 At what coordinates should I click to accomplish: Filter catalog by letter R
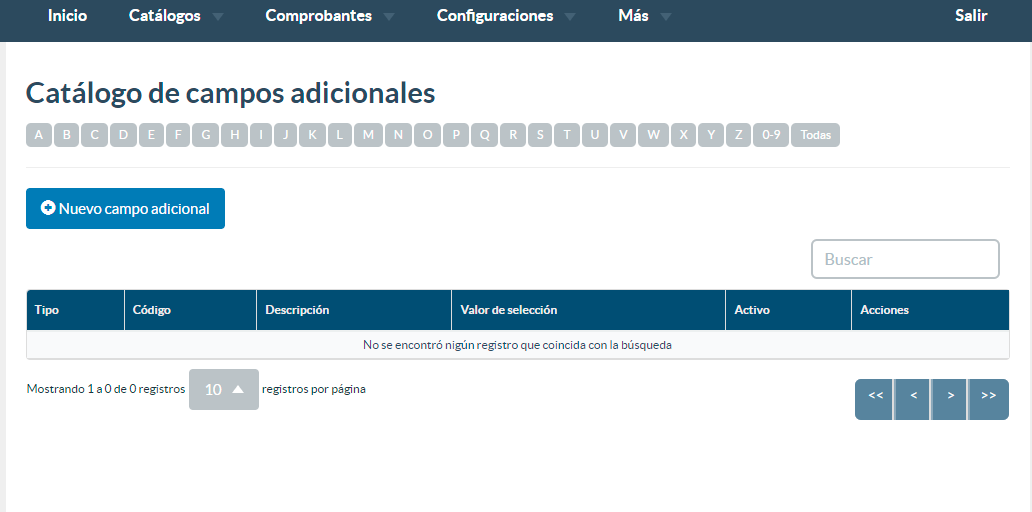coord(513,135)
